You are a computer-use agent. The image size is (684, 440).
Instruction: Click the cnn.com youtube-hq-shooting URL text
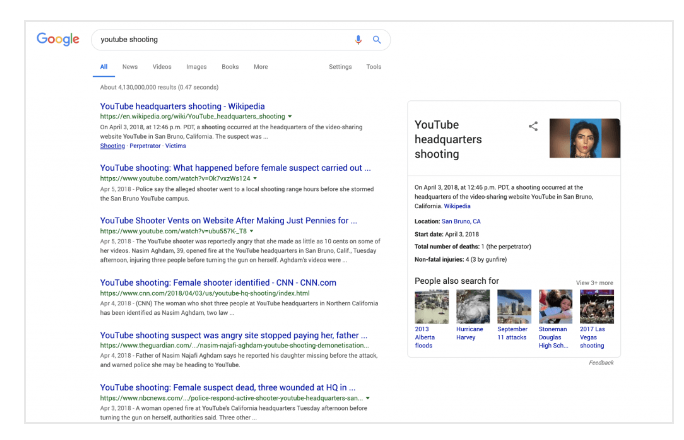pos(205,293)
